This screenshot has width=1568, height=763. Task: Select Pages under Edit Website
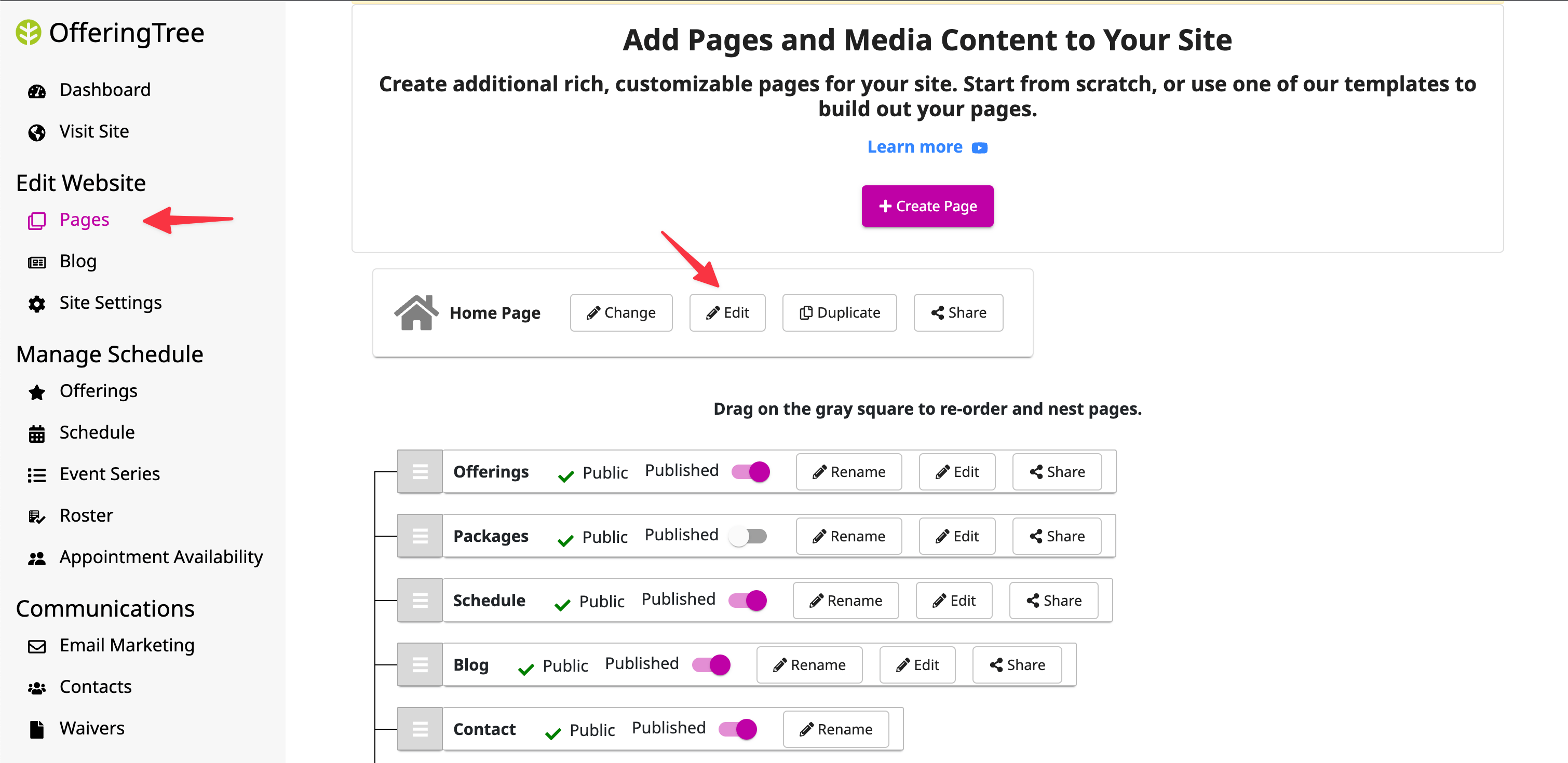click(x=84, y=220)
